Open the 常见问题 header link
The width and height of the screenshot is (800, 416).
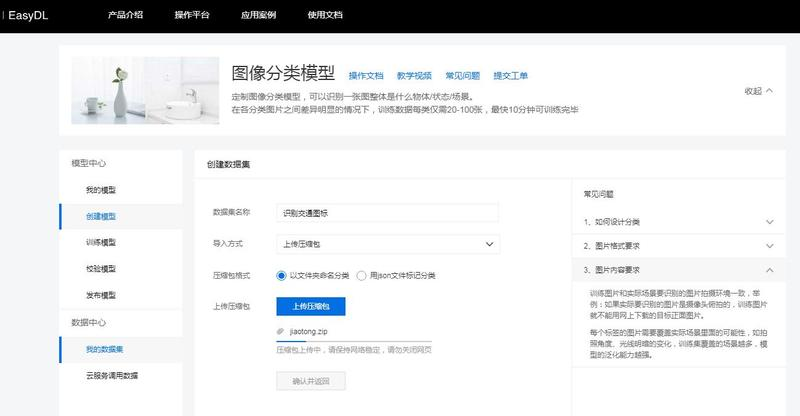tap(462, 76)
